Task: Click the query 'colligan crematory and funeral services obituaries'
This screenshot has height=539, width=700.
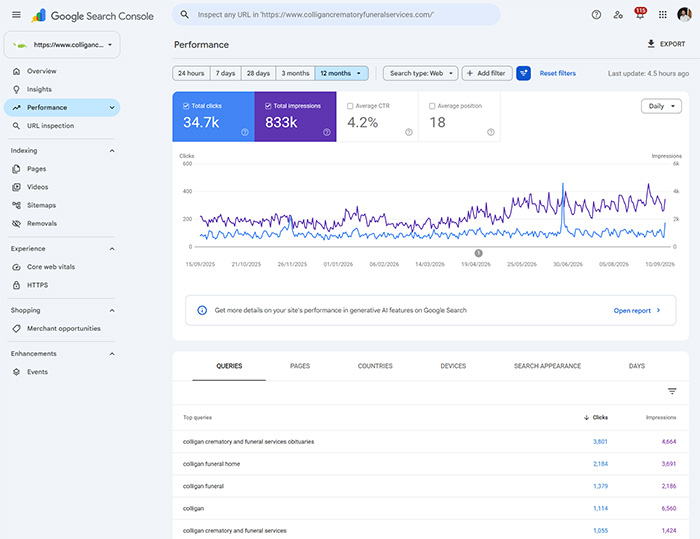Action: pos(248,442)
